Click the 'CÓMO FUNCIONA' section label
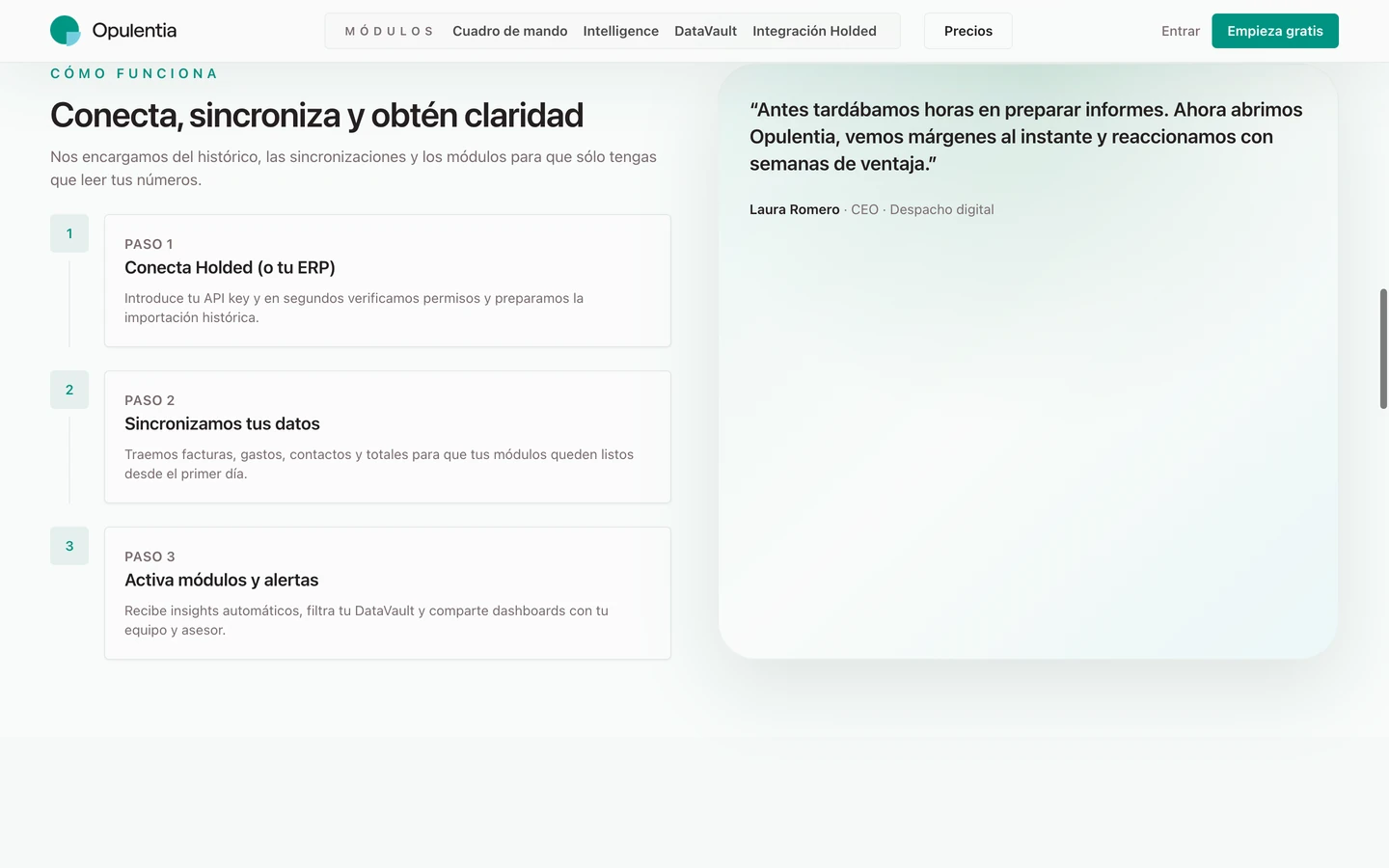The height and width of the screenshot is (868, 1389). pyautogui.click(x=134, y=73)
